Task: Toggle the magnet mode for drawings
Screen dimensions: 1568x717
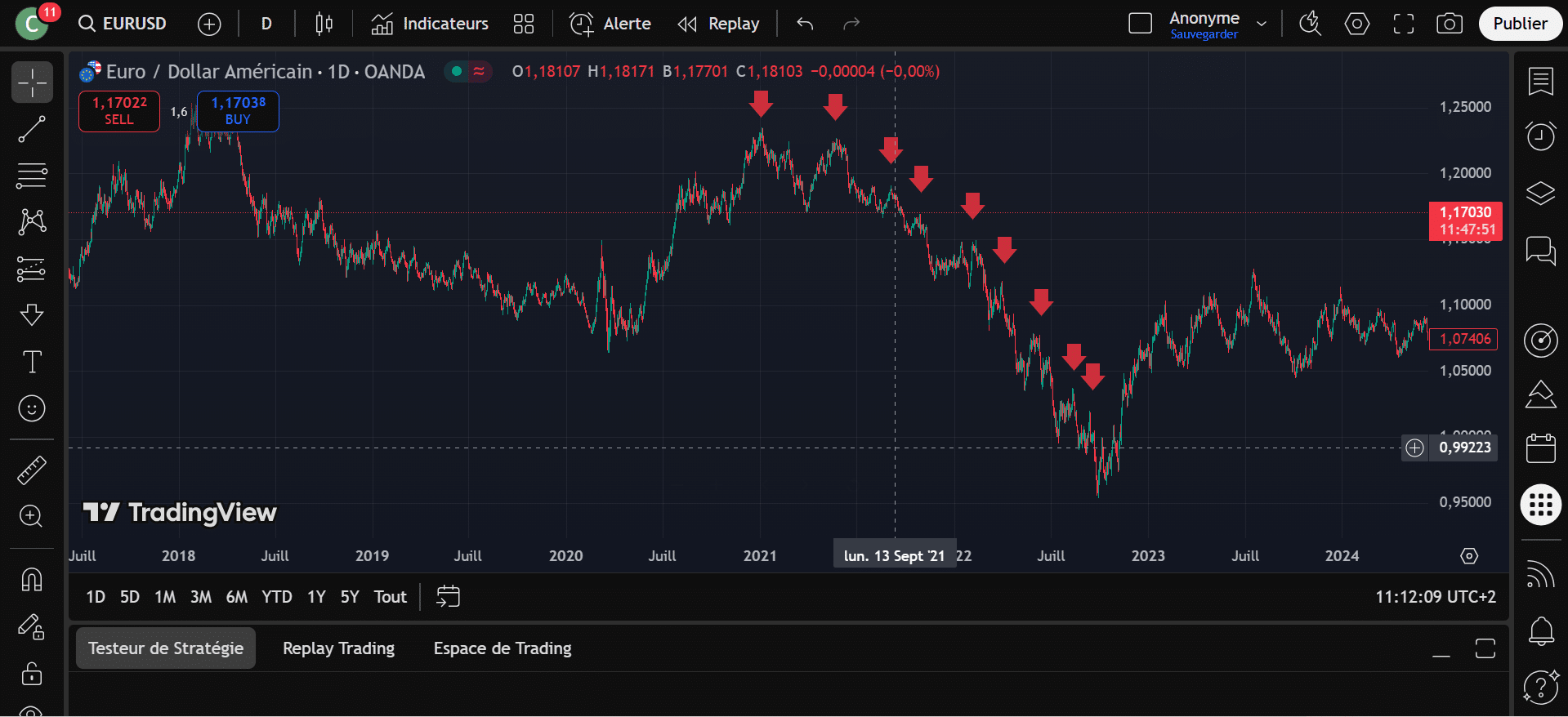Action: (x=32, y=580)
